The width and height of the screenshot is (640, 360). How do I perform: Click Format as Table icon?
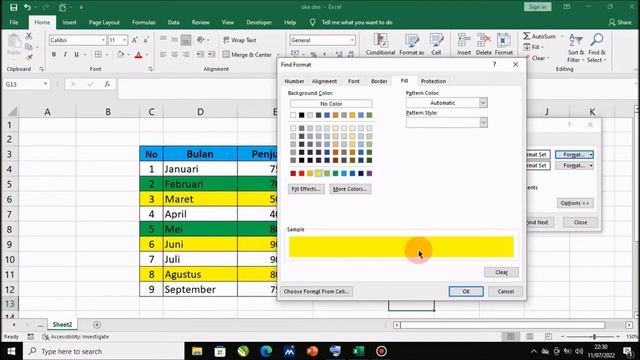pyautogui.click(x=411, y=44)
